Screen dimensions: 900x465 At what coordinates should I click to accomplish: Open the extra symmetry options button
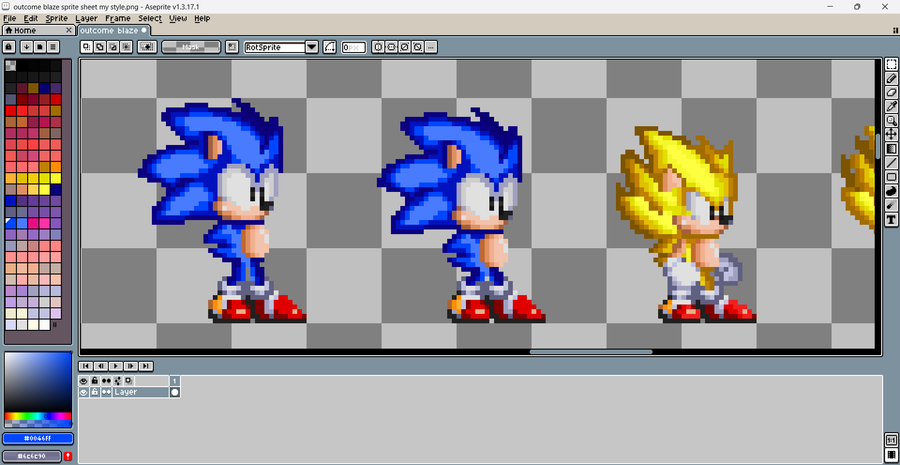431,47
